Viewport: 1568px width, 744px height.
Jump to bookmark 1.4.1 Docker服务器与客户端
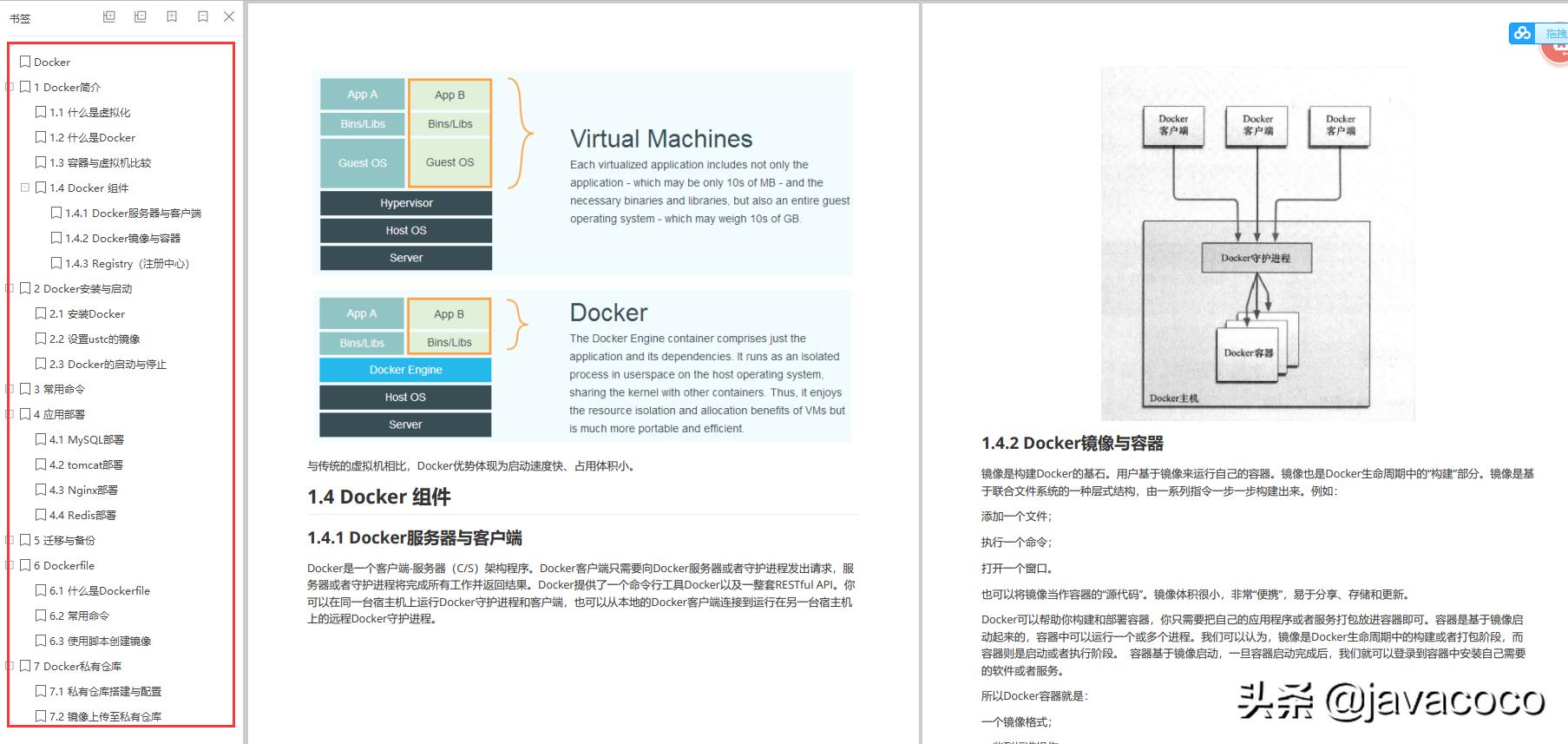pos(133,213)
